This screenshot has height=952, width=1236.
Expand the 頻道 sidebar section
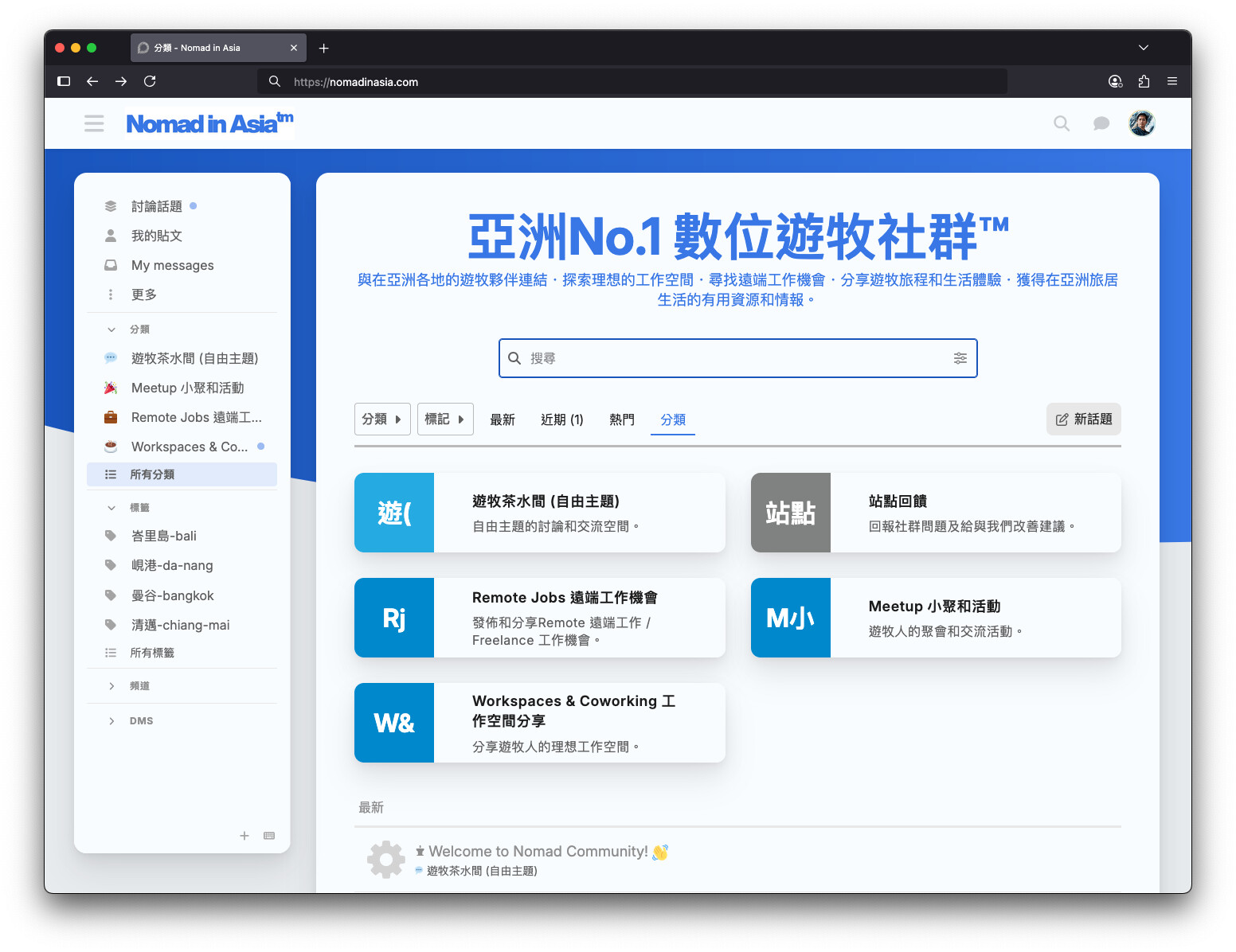111,686
